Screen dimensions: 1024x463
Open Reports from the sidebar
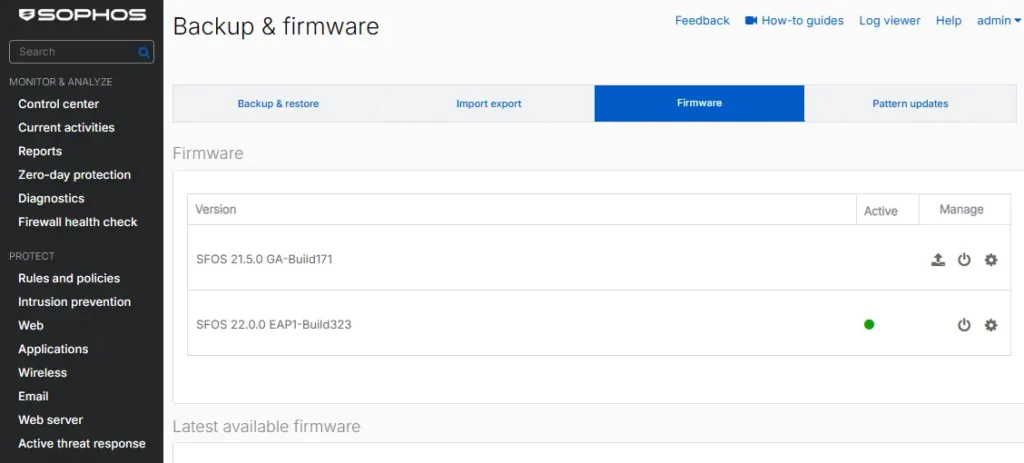click(40, 151)
